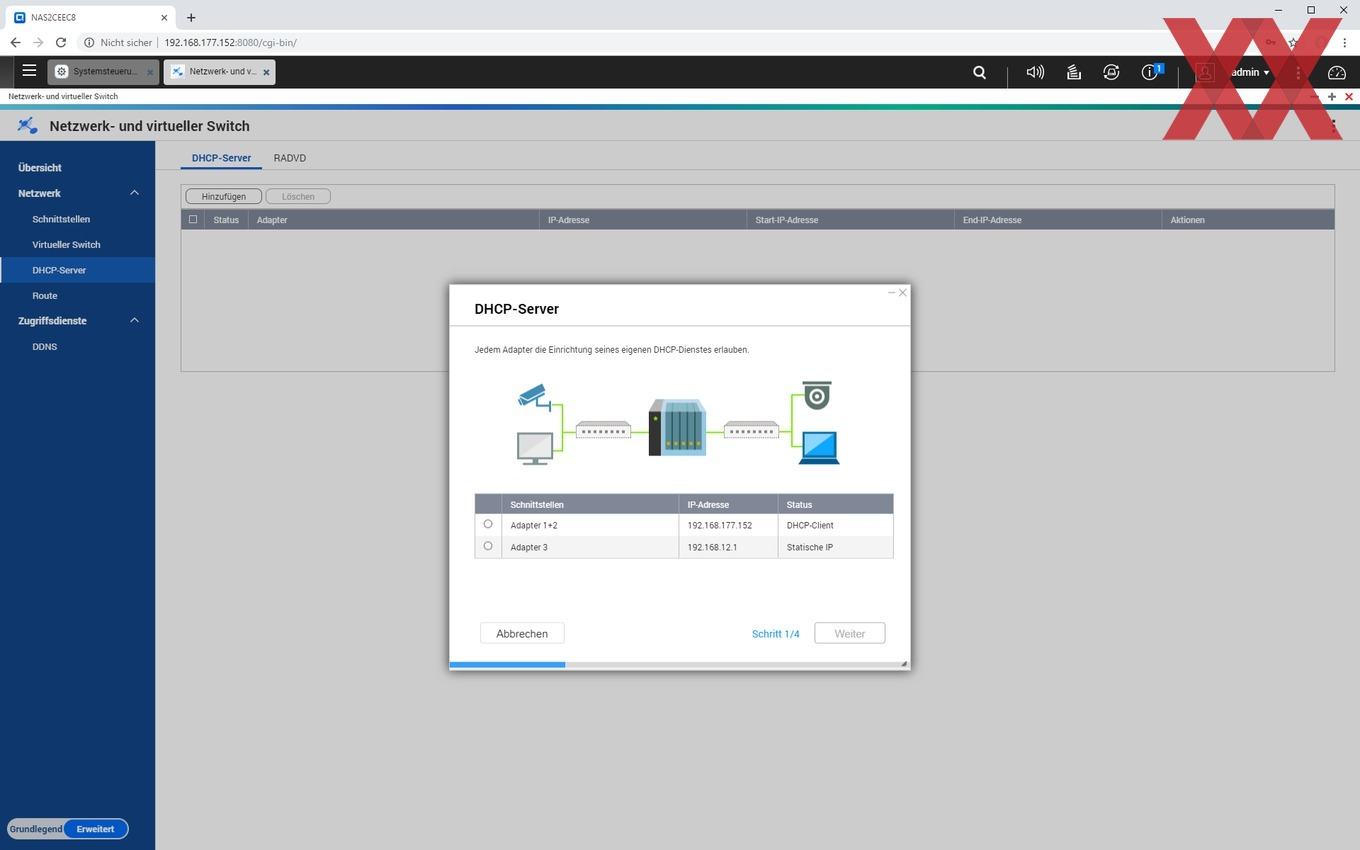
Task: Close the Systemsteuerung taskbar tab
Action: coord(150,72)
